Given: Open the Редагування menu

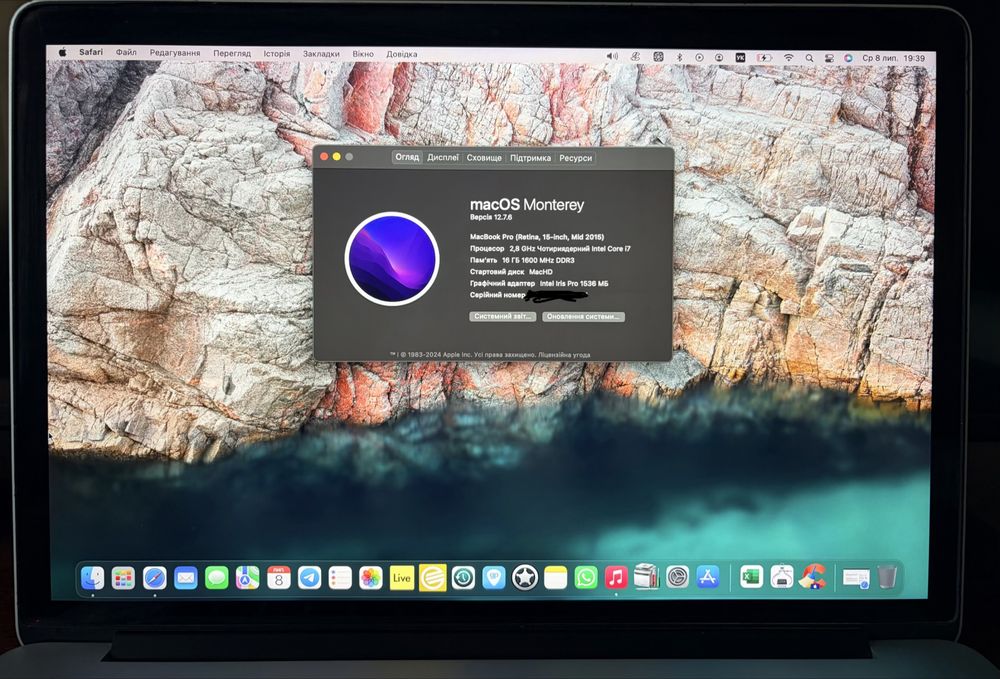Looking at the screenshot, I should pyautogui.click(x=175, y=53).
